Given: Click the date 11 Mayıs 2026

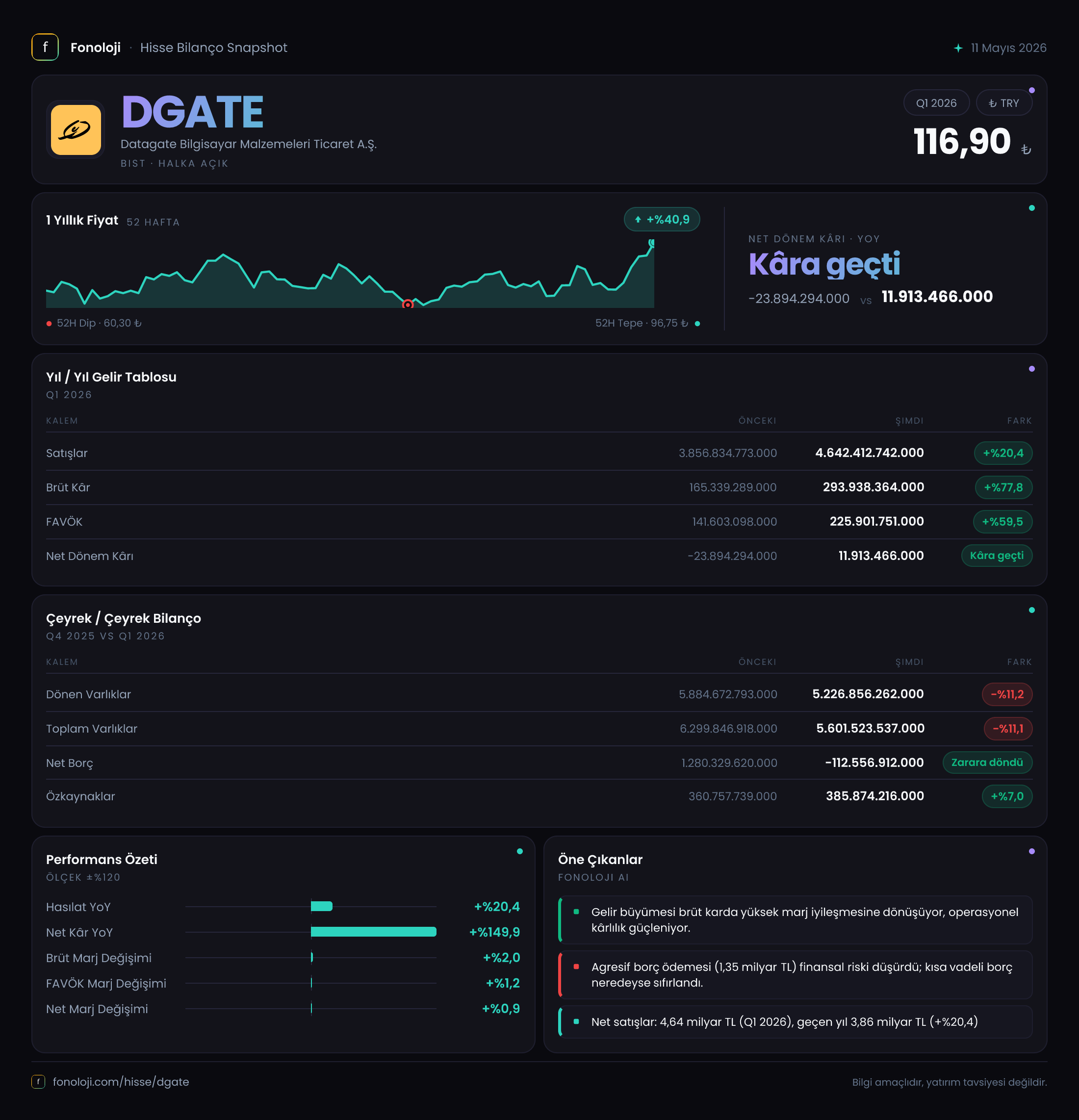Looking at the screenshot, I should (x=1009, y=48).
